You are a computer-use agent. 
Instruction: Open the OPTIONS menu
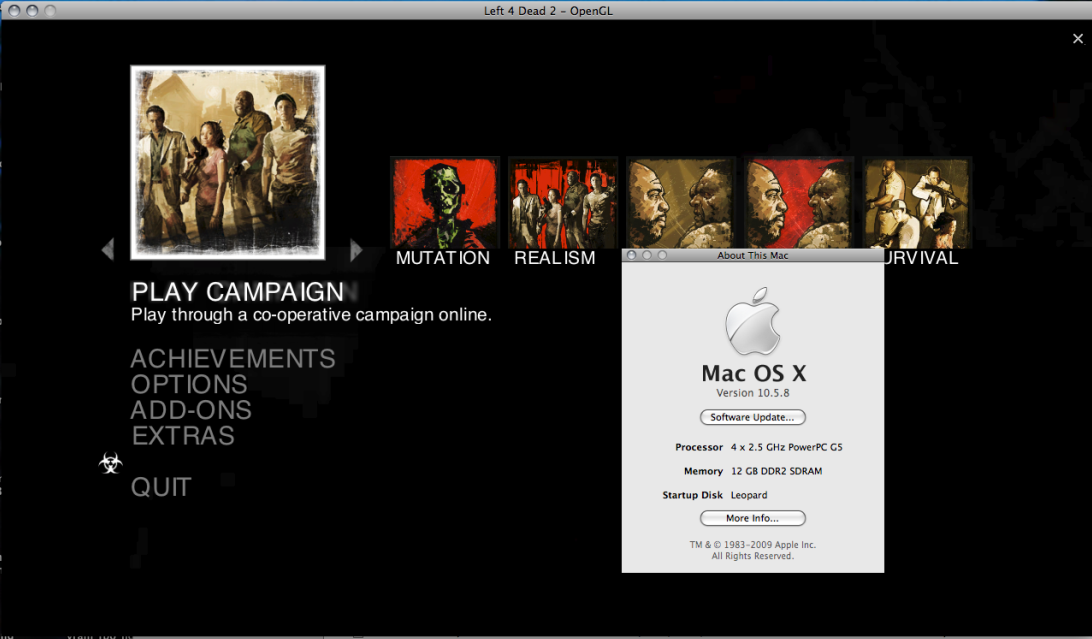189,384
